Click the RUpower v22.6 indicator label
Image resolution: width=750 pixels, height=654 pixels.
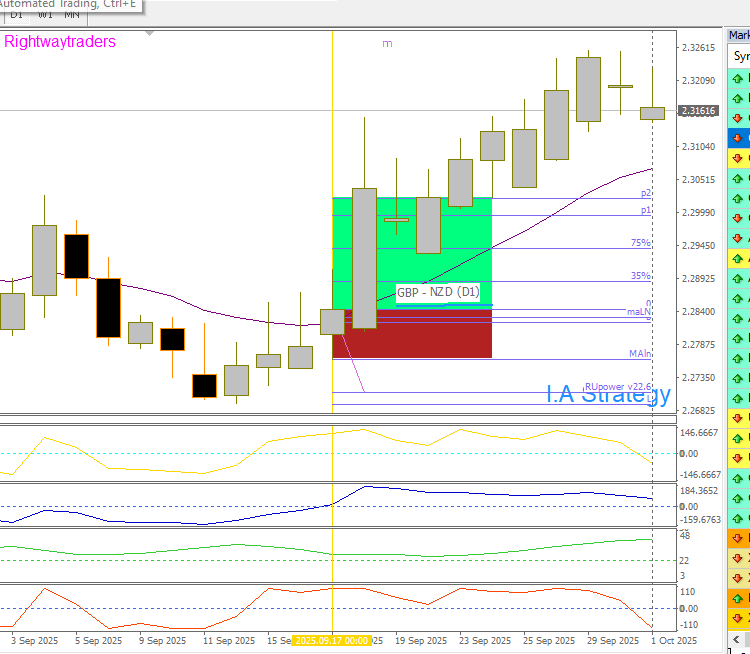click(617, 386)
